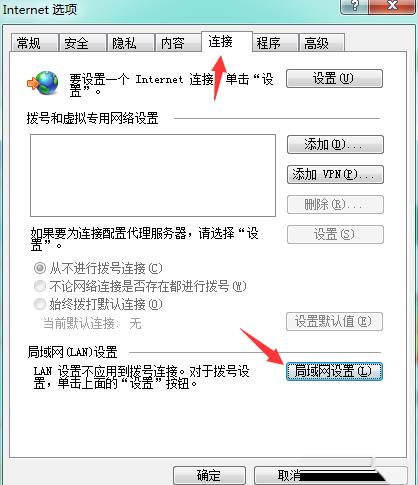Click the globe Internet connection icon
This screenshot has width=418, height=485.
tap(43, 83)
